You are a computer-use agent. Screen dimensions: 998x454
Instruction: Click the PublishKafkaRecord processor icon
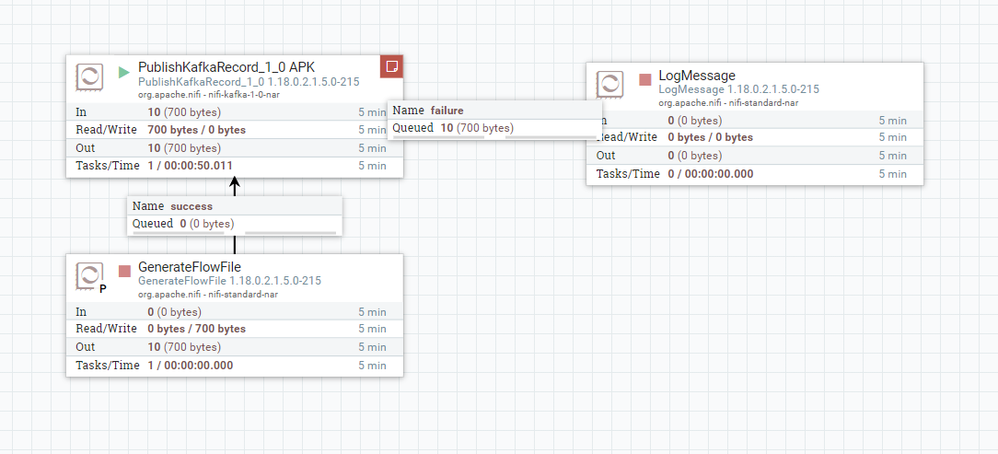pos(89,77)
